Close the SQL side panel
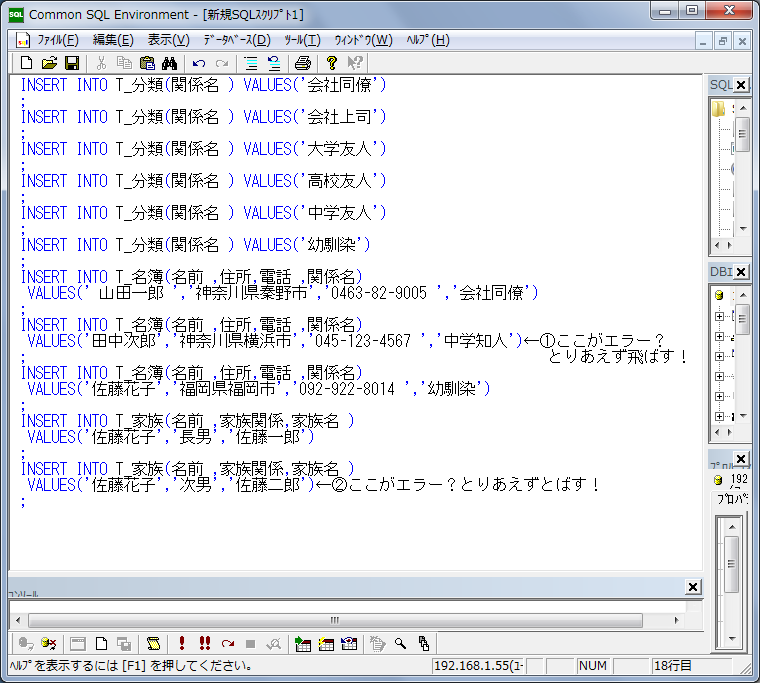 click(x=741, y=85)
